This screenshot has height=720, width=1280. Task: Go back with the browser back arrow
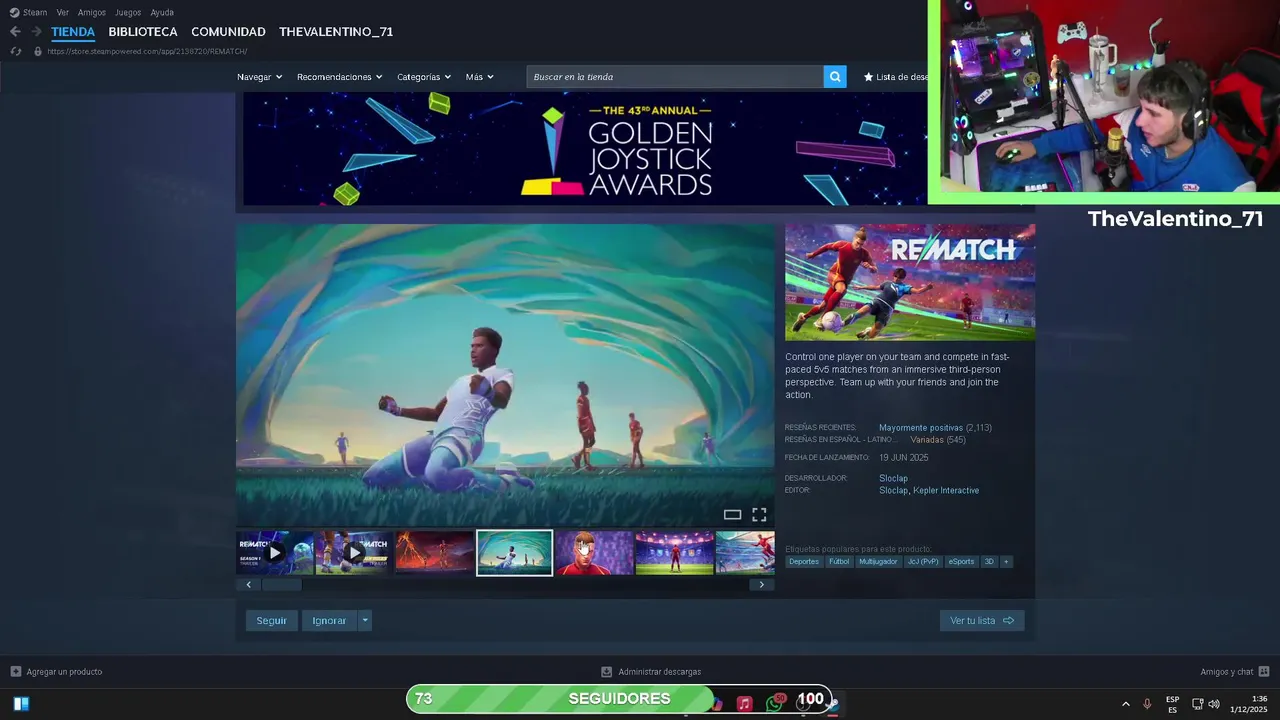click(x=15, y=32)
